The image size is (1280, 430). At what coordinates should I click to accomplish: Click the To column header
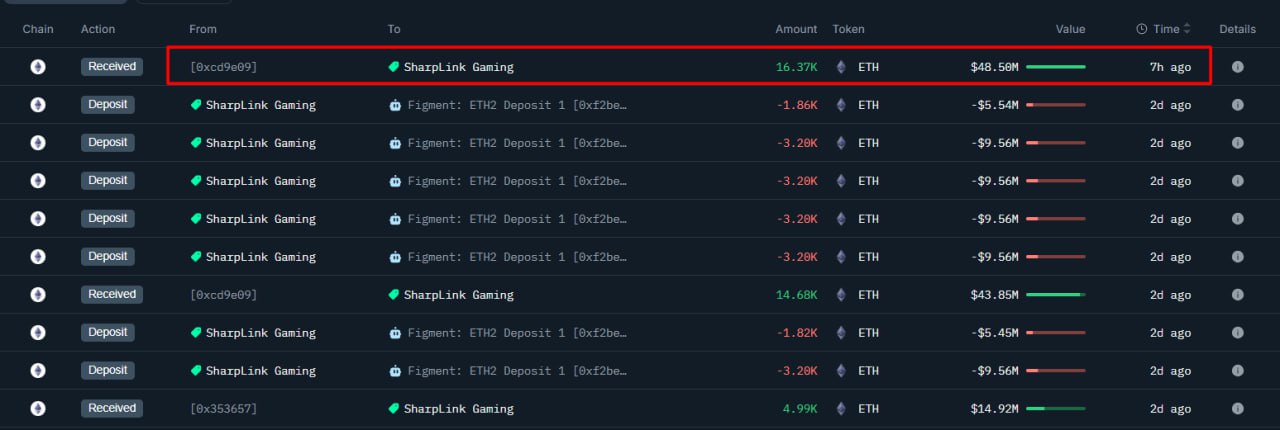pos(394,29)
